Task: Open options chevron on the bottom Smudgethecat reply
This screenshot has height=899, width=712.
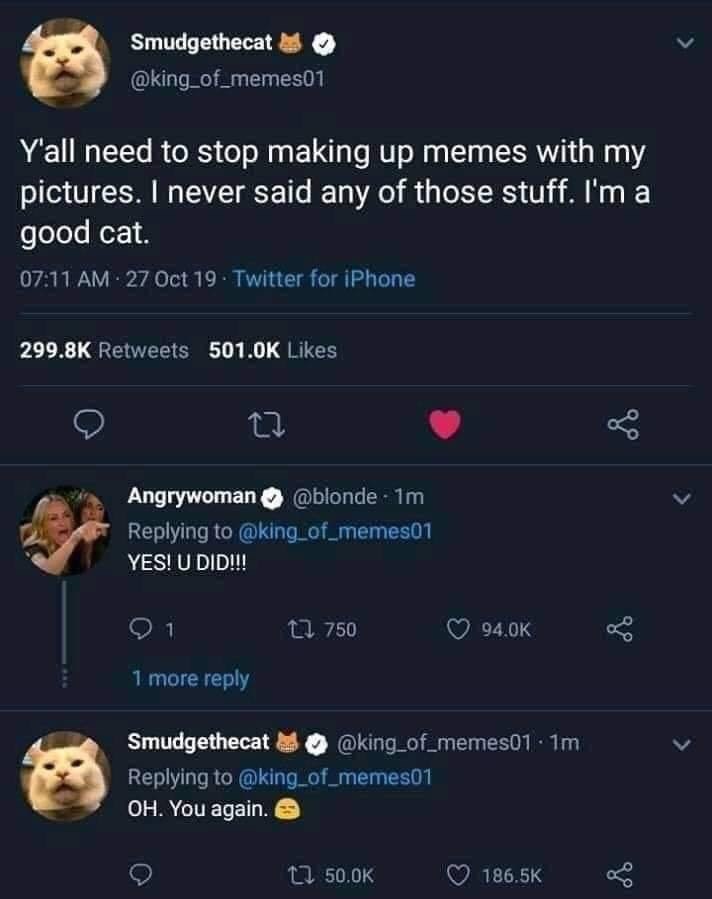Action: coord(684,744)
